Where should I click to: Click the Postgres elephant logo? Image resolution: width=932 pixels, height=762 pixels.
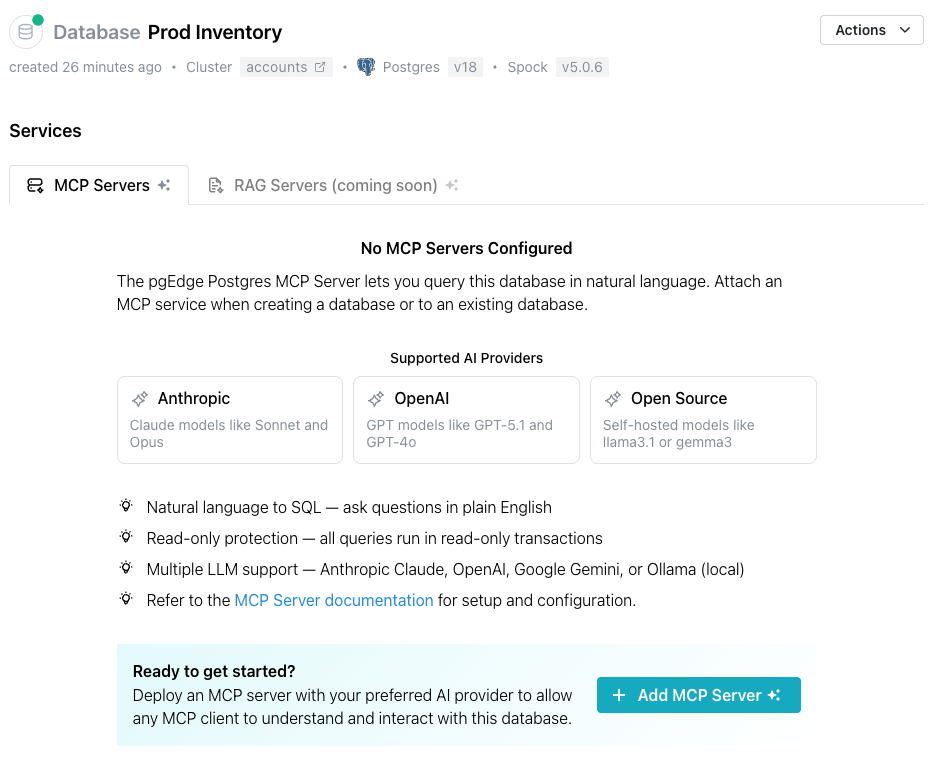pyautogui.click(x=364, y=67)
